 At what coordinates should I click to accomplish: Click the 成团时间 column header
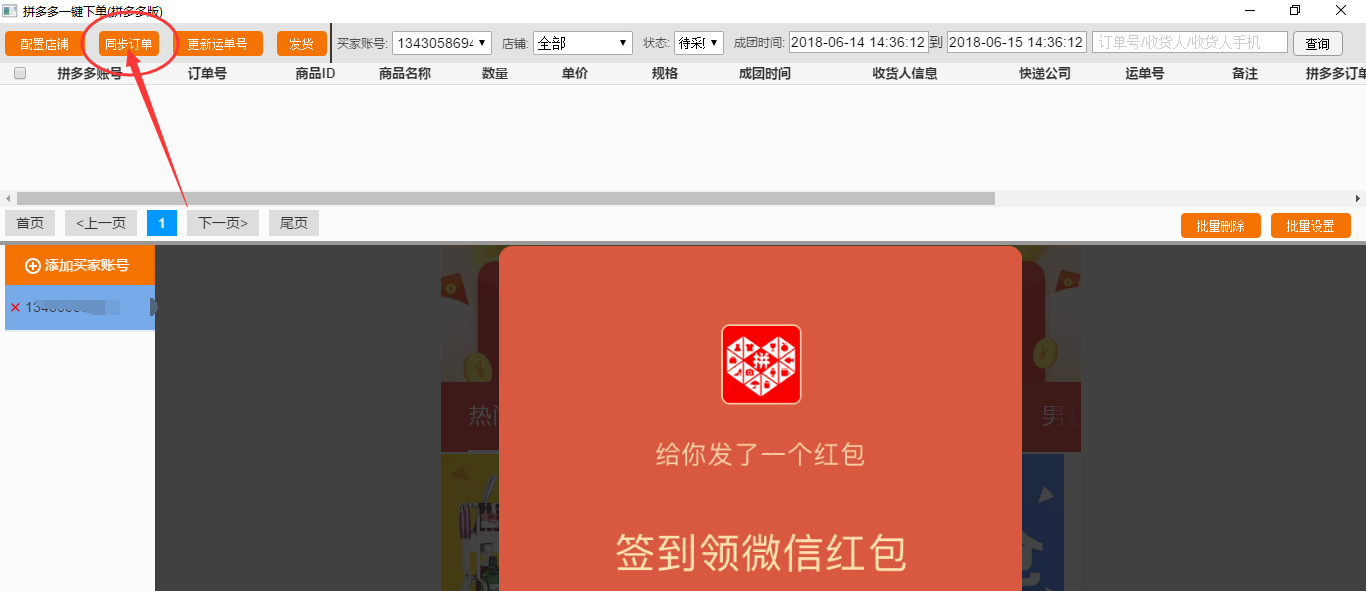click(x=765, y=73)
